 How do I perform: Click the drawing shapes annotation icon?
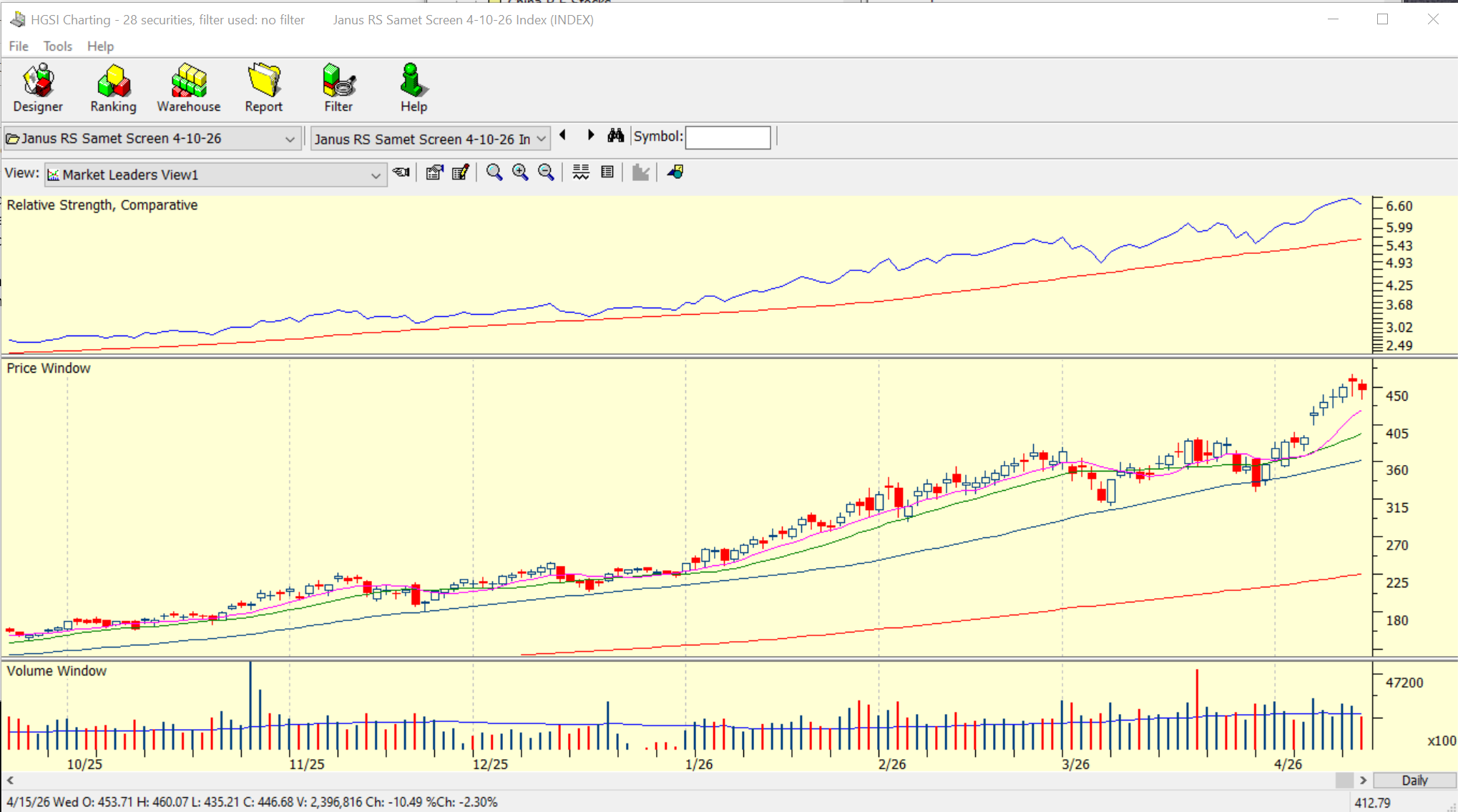pos(675,172)
